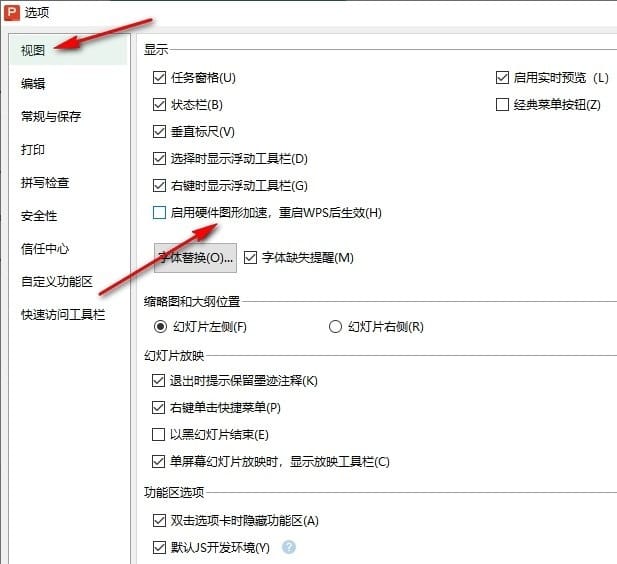
Task: Click the 显示 section heading
Action: click(156, 50)
